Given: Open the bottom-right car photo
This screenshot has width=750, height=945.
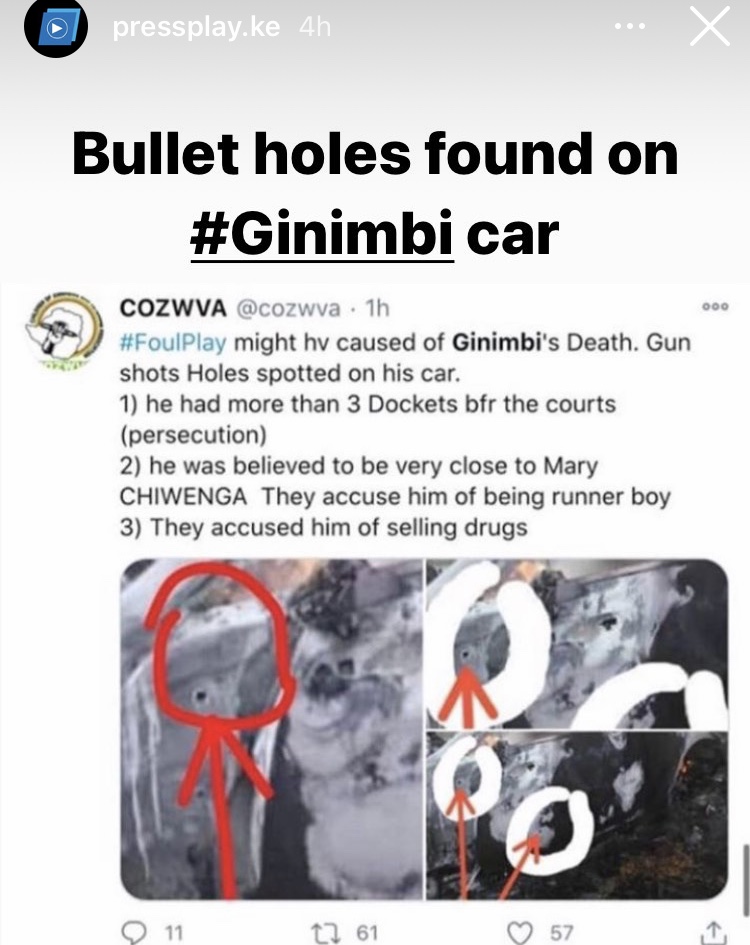Looking at the screenshot, I should coord(577,816).
